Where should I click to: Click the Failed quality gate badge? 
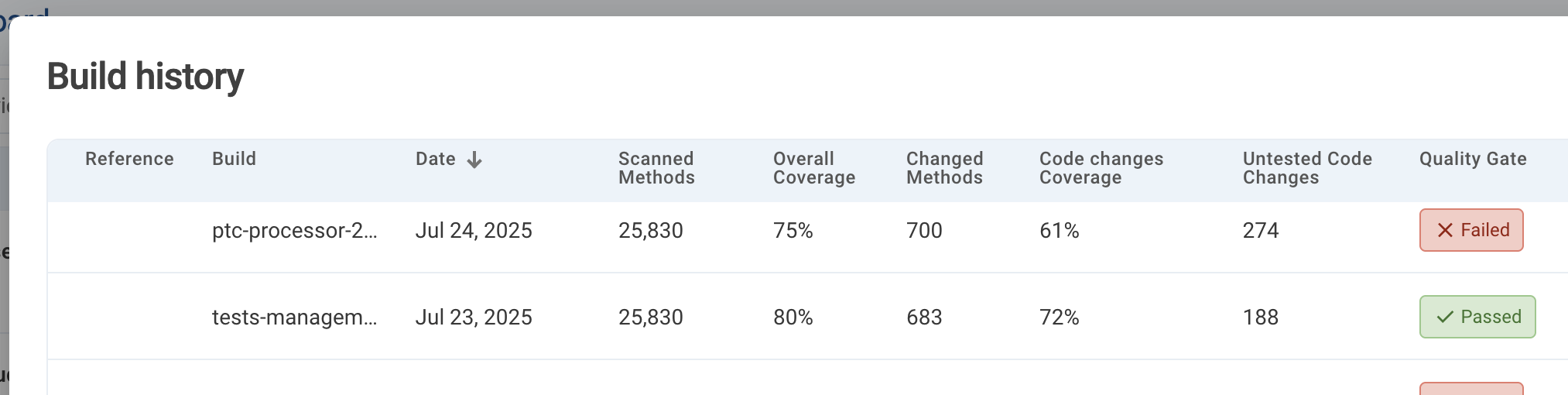pyautogui.click(x=1470, y=230)
